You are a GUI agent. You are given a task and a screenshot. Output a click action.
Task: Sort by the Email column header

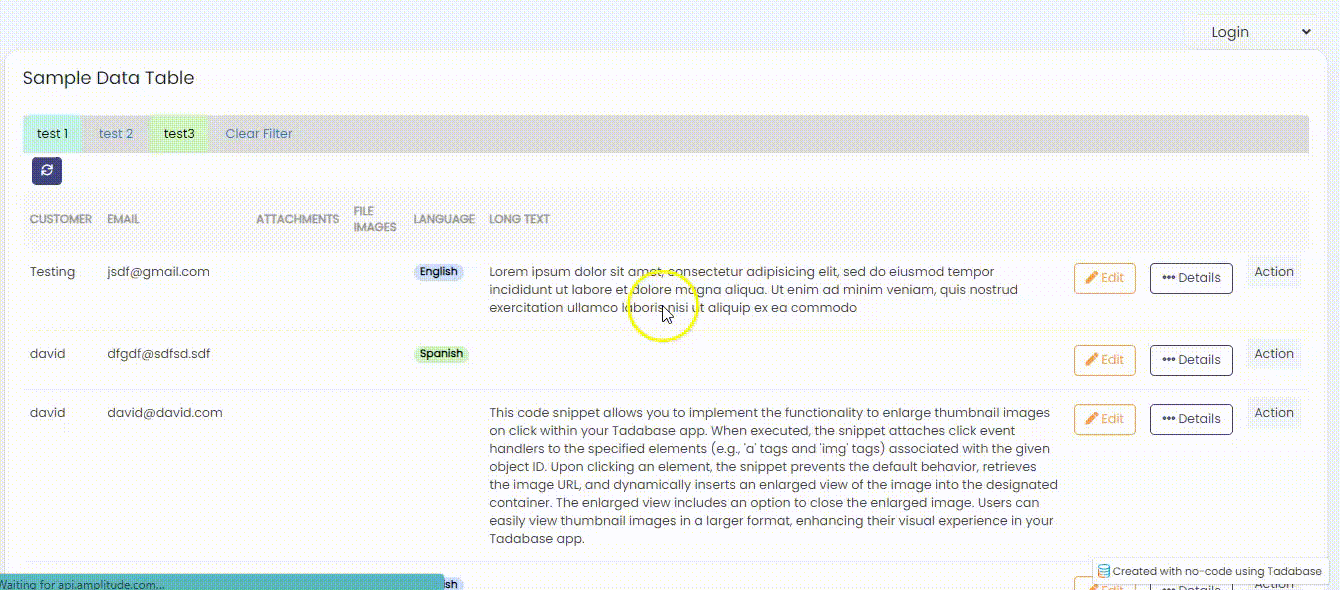(123, 219)
